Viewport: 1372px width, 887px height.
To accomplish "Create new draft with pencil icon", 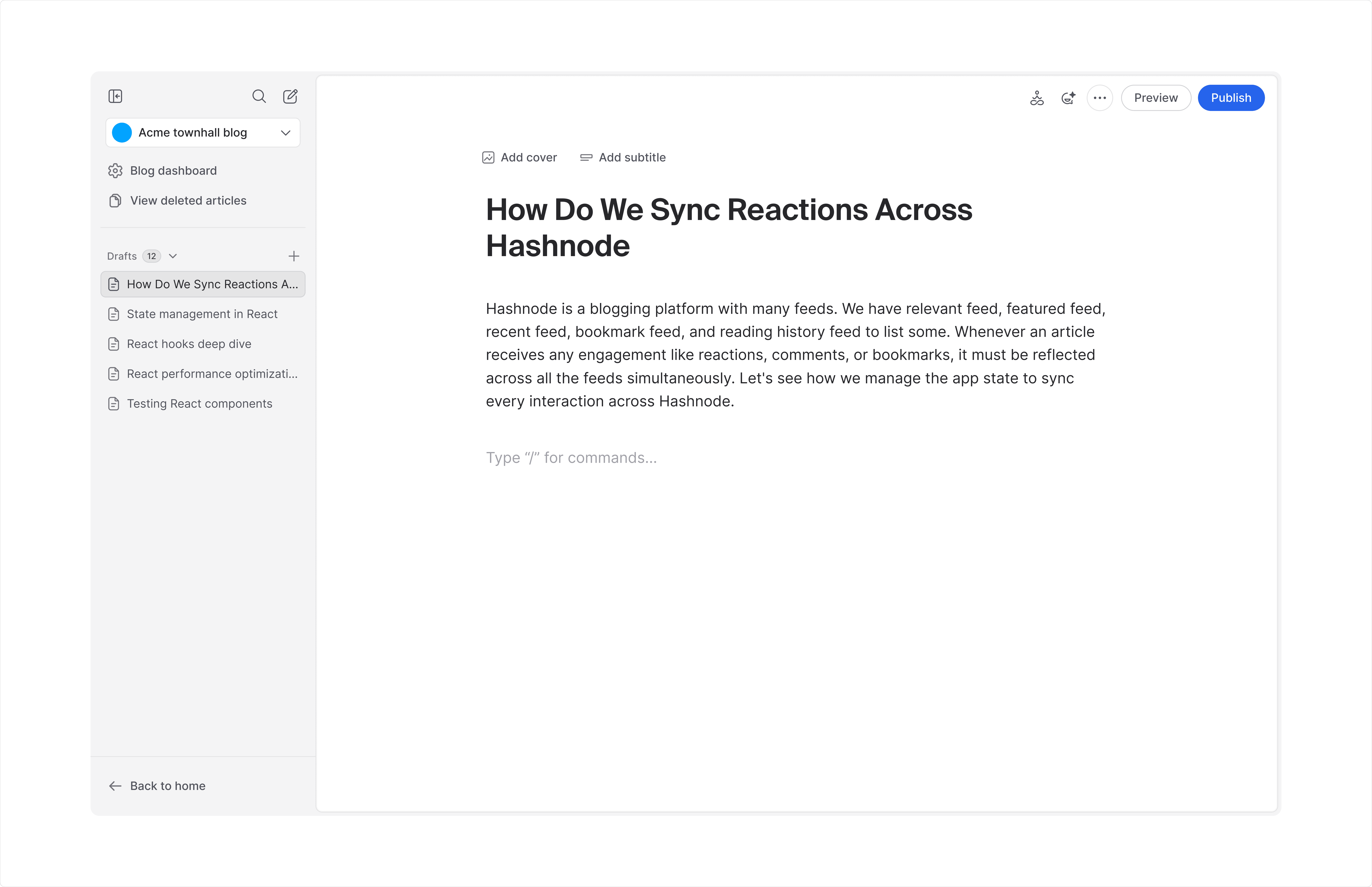I will coord(290,96).
